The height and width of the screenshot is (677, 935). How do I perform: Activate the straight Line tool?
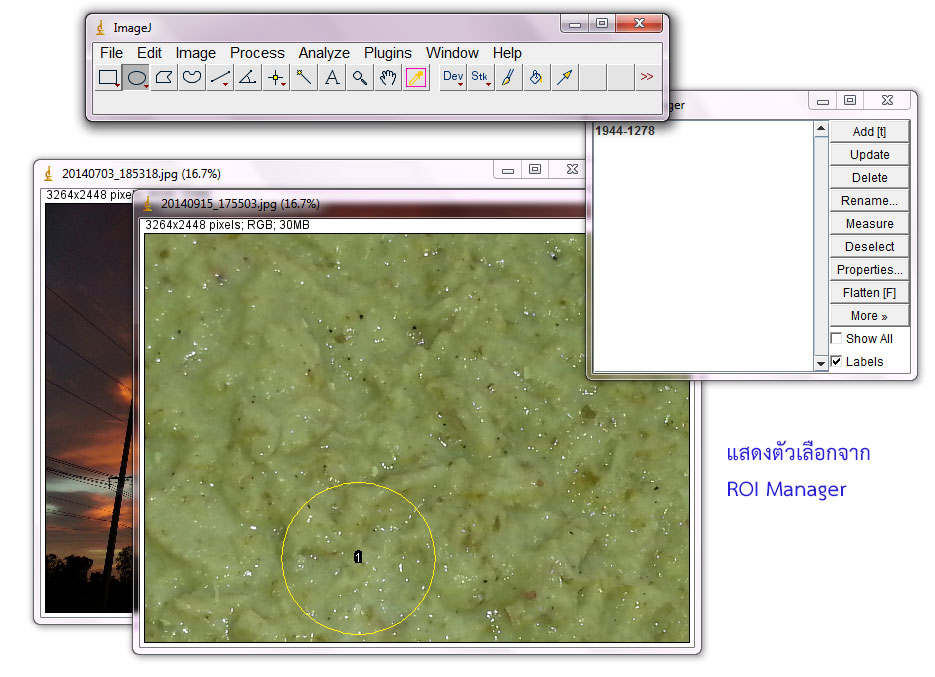click(x=220, y=77)
